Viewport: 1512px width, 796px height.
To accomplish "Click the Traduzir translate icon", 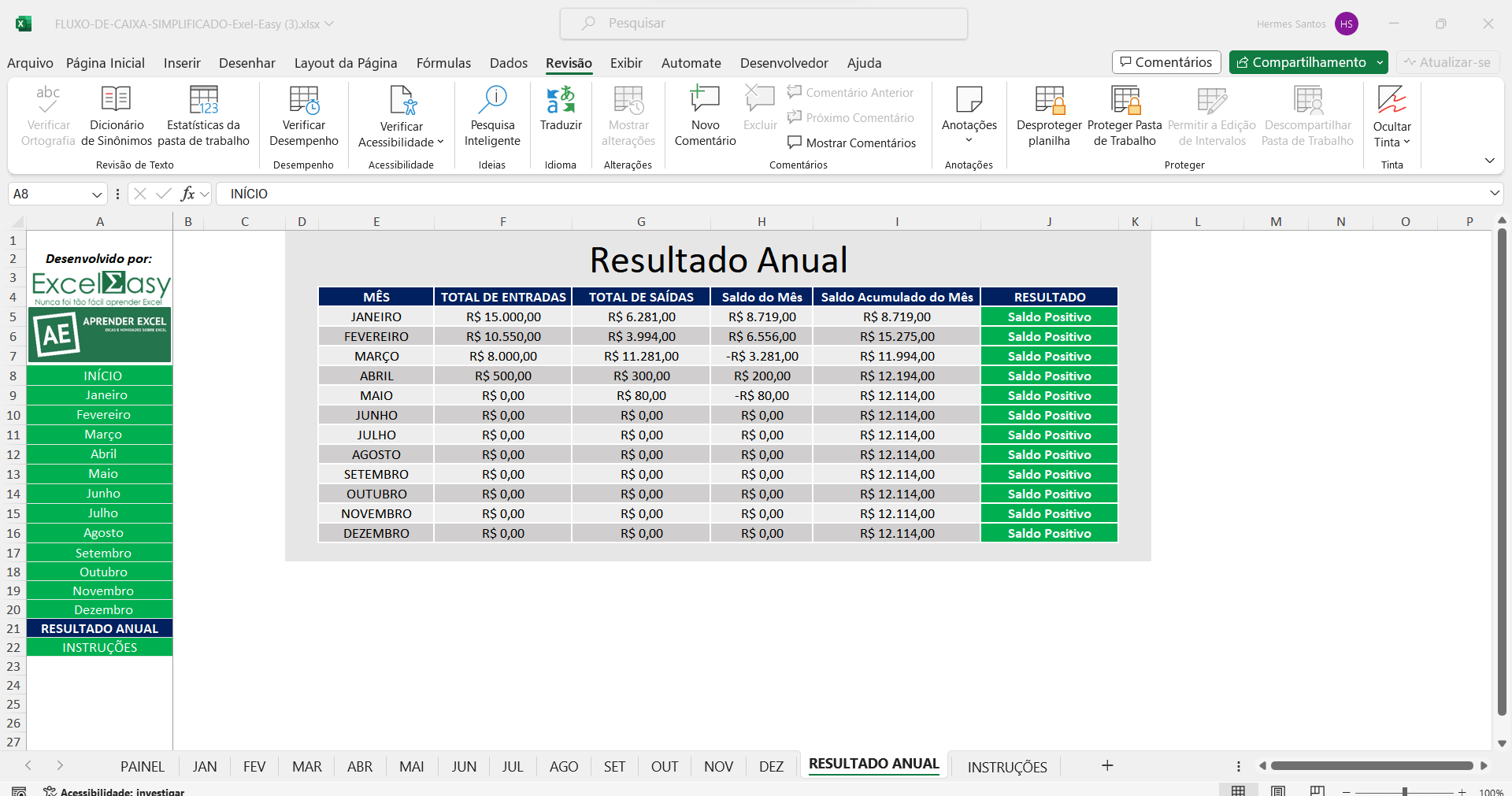I will [561, 101].
